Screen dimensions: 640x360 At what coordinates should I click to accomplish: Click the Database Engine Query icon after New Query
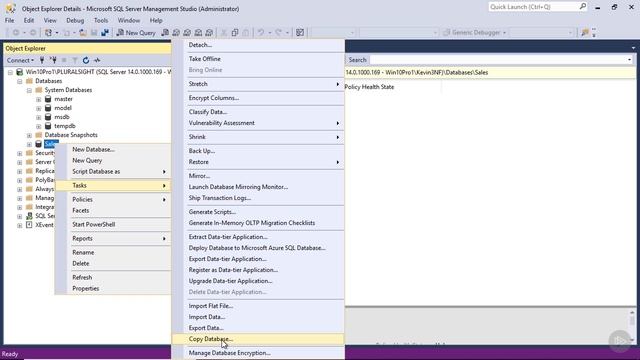pos(165,33)
